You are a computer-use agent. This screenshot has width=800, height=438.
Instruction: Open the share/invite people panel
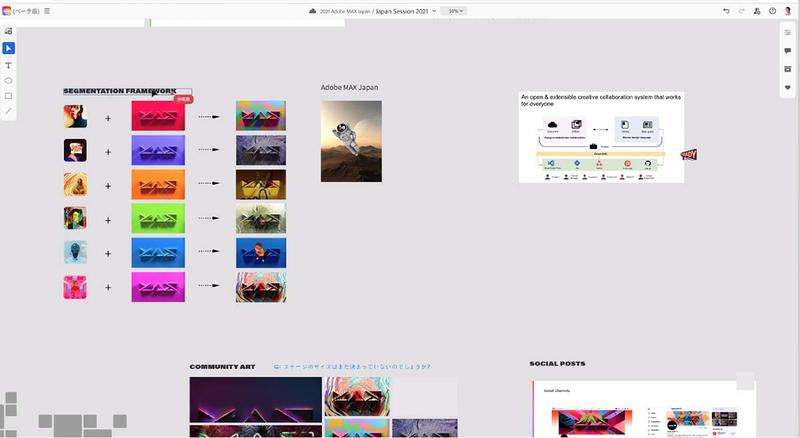click(x=757, y=11)
